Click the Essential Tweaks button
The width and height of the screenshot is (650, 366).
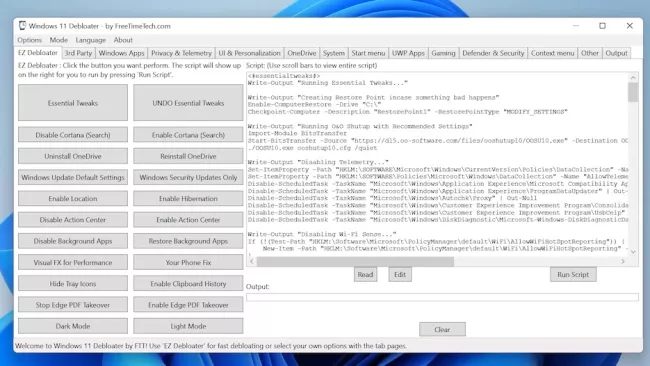coord(73,103)
